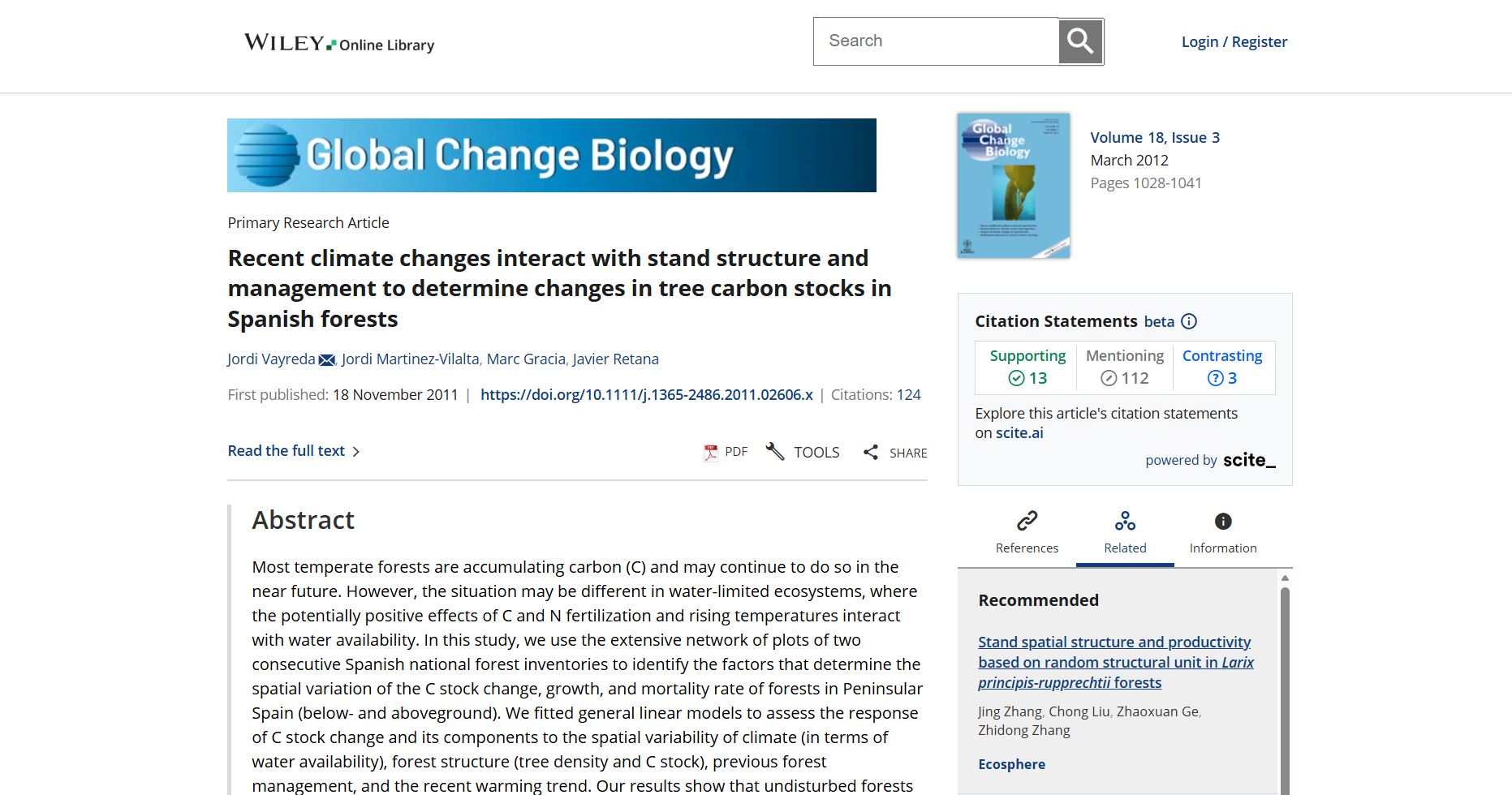The height and width of the screenshot is (795, 1512).
Task: Switch to the Information tab
Action: (1222, 531)
